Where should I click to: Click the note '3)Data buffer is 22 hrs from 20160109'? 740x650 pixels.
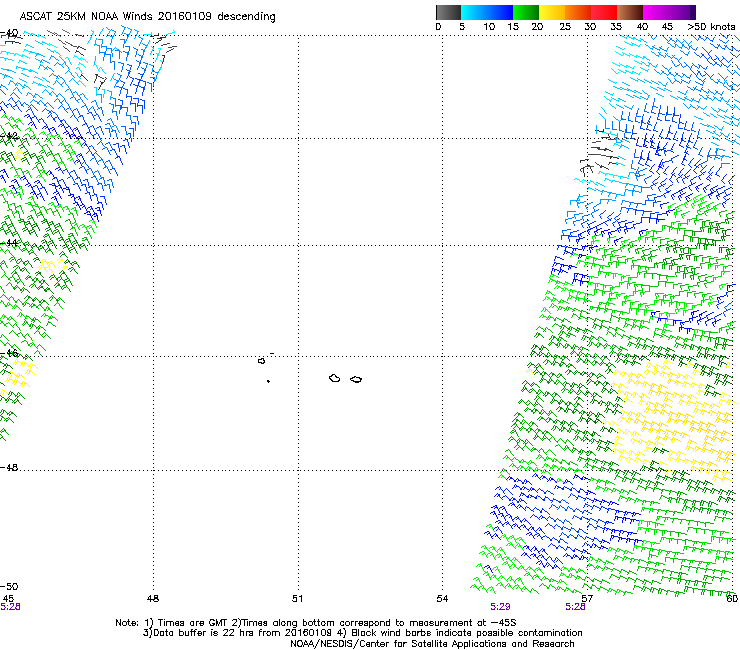237,633
